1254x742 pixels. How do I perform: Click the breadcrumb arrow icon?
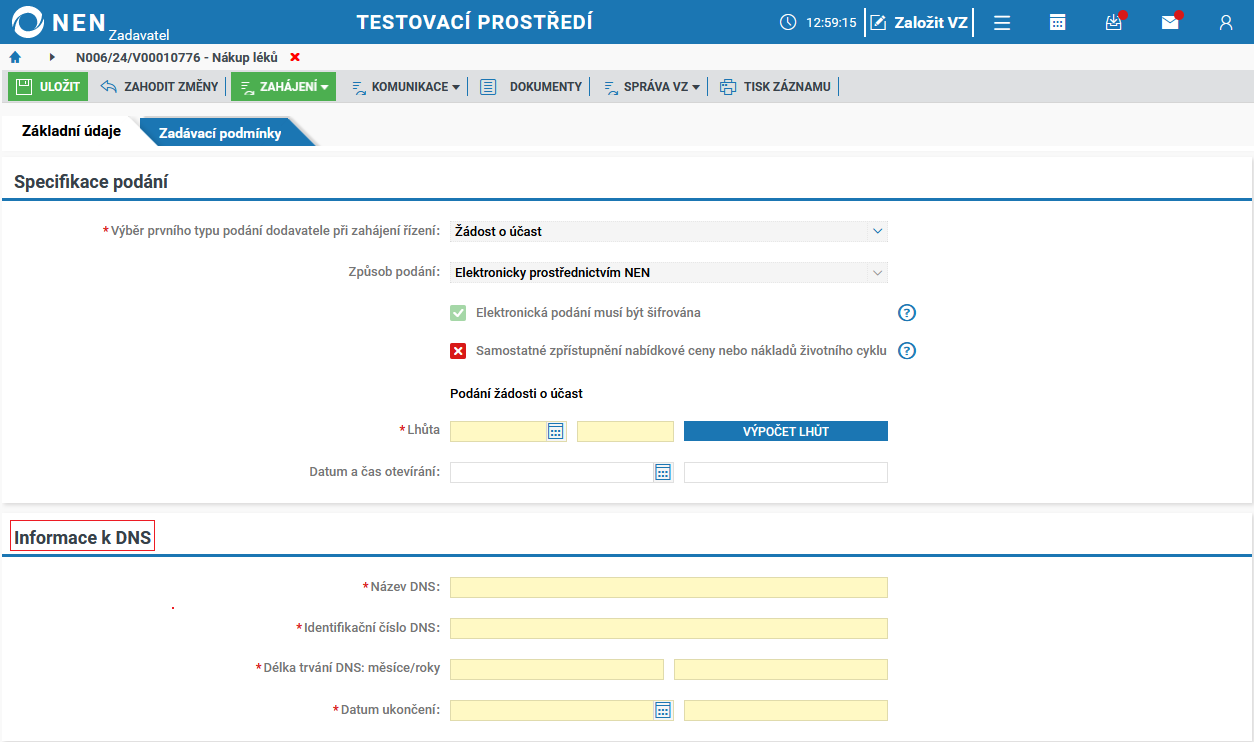click(52, 57)
